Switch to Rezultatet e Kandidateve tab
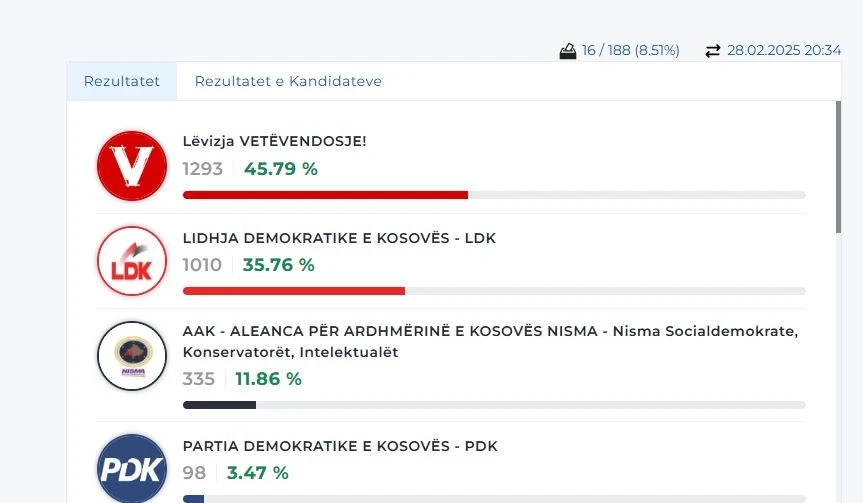 (x=288, y=81)
